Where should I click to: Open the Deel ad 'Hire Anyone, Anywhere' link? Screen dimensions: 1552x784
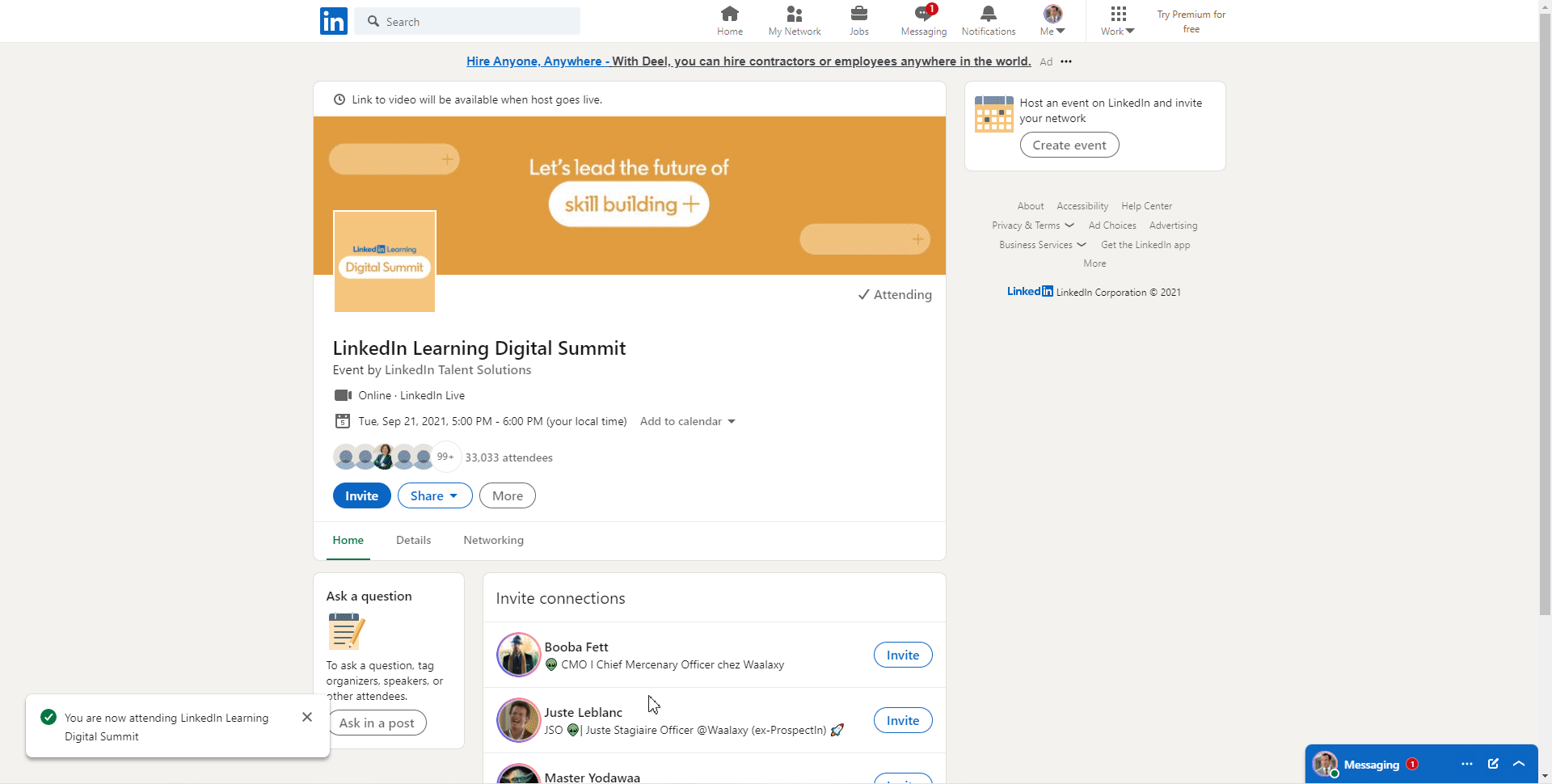[x=749, y=61]
